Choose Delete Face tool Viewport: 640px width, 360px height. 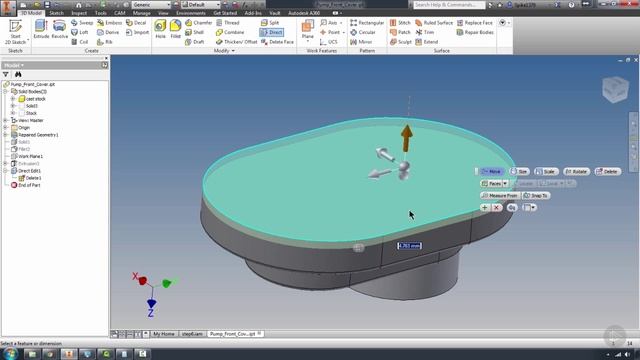pos(278,42)
